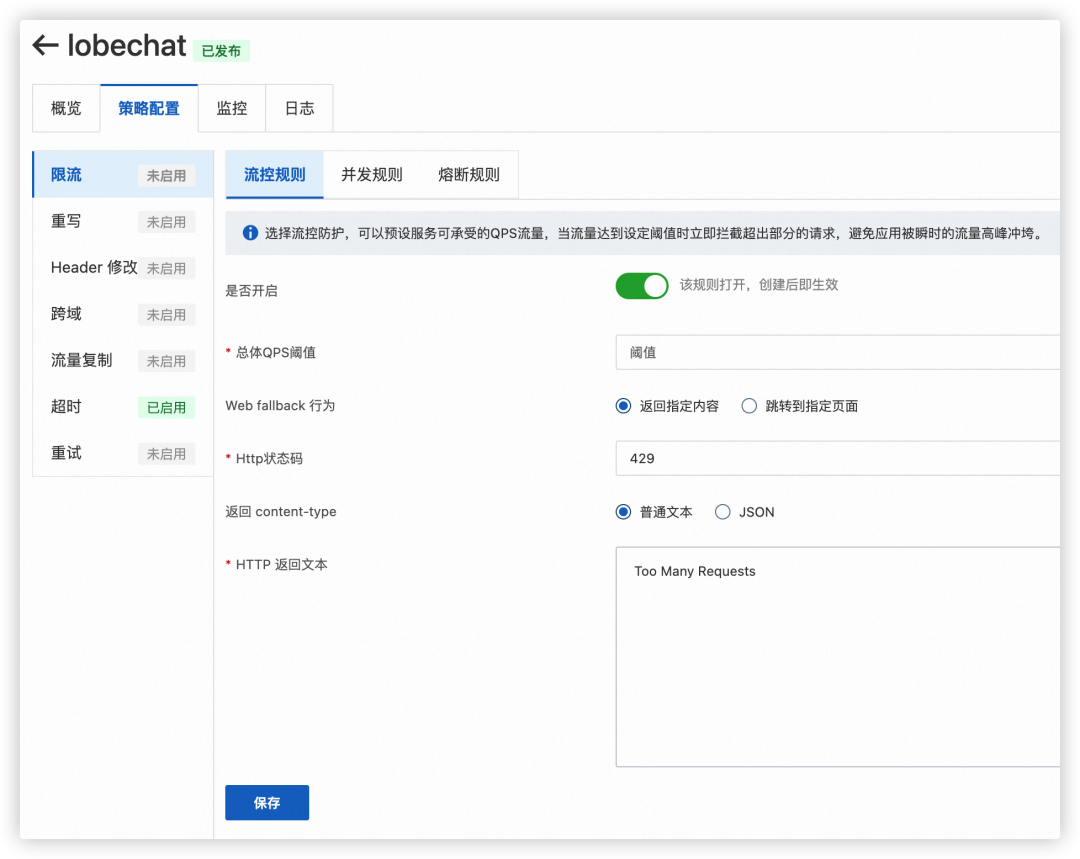Viewport: 1080px width, 859px height.
Task: Click the 返回 content-type label
Action: coord(281,511)
